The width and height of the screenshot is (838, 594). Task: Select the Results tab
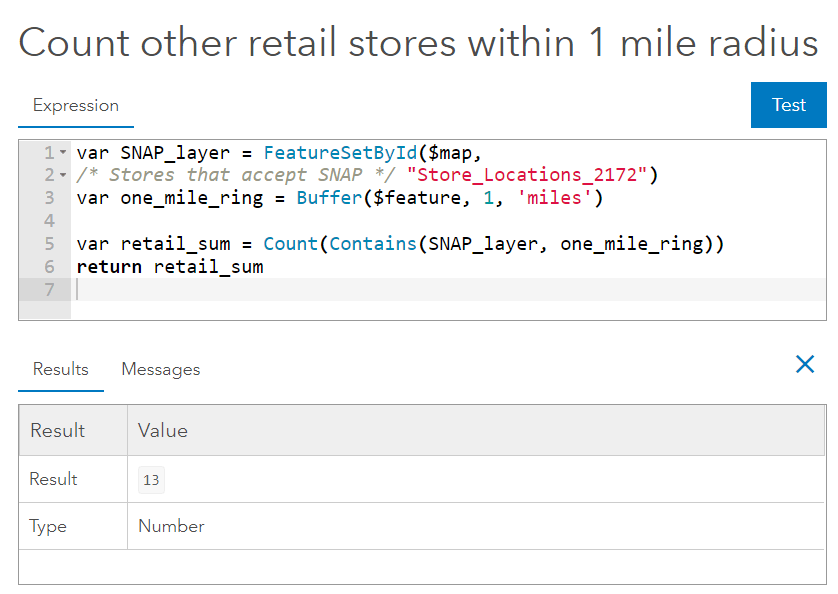pos(60,369)
